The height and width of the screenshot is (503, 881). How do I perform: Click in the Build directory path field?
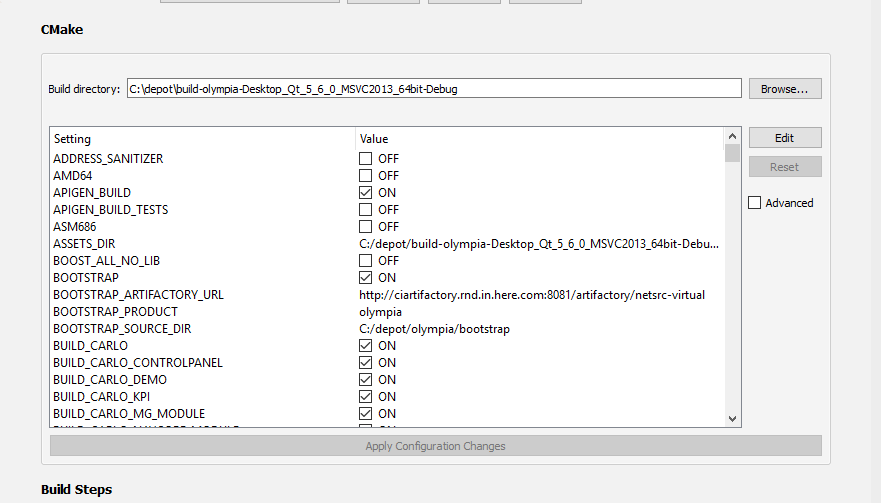coord(433,89)
